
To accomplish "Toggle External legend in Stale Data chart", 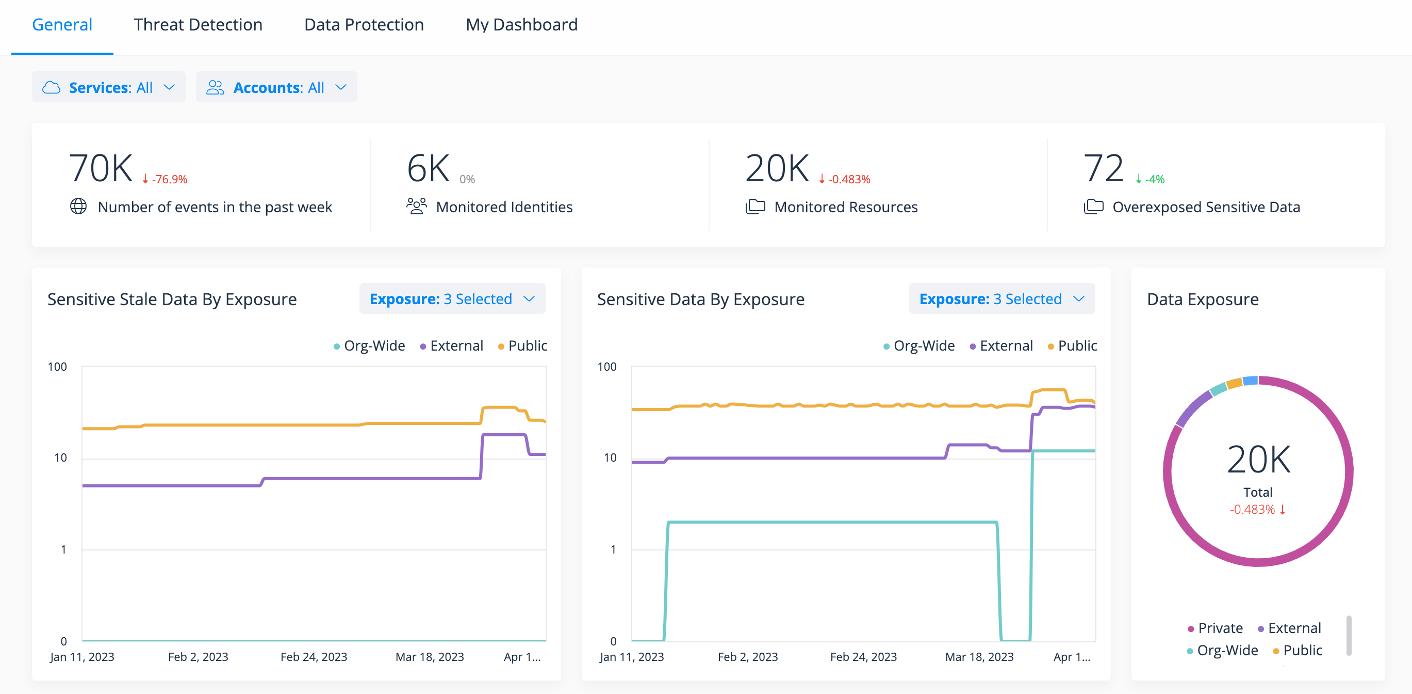I will click(x=450, y=346).
